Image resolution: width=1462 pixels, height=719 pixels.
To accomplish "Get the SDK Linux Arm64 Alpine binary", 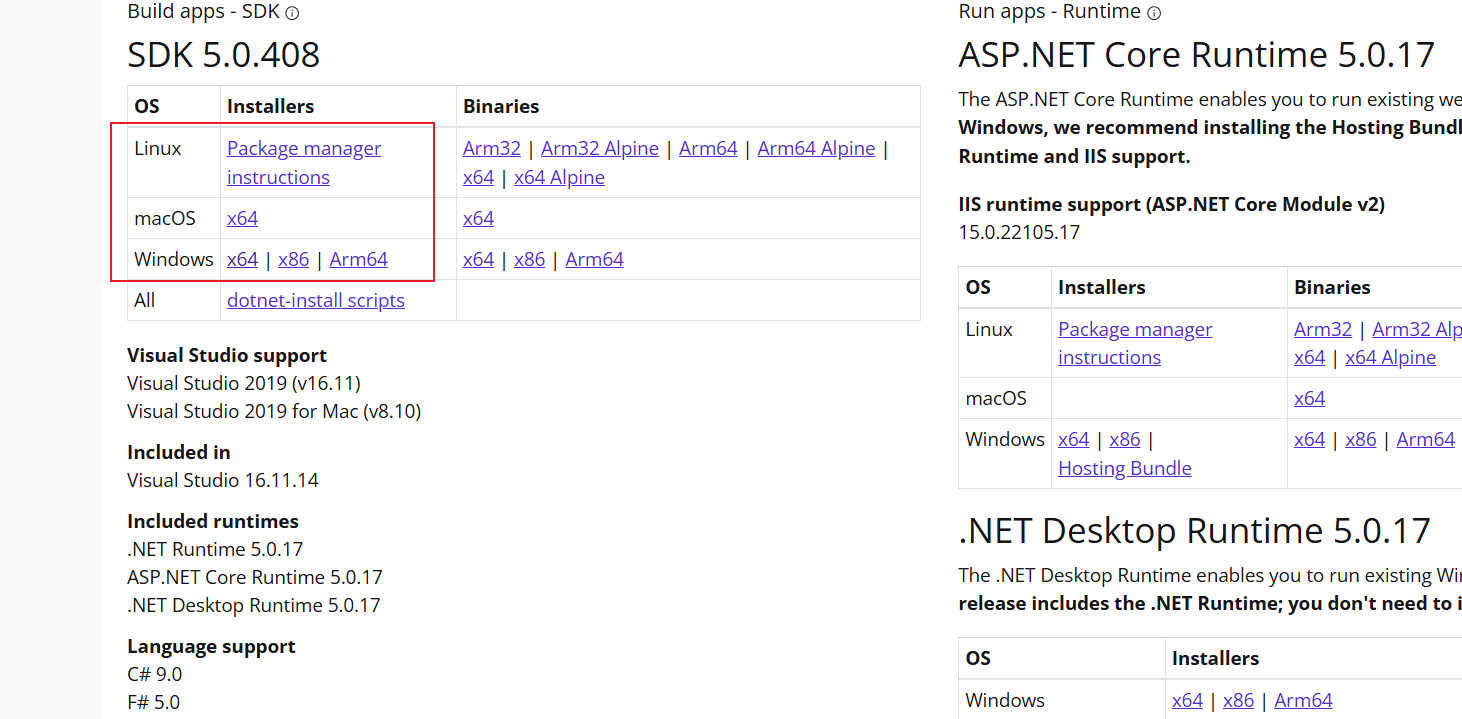I will point(816,148).
